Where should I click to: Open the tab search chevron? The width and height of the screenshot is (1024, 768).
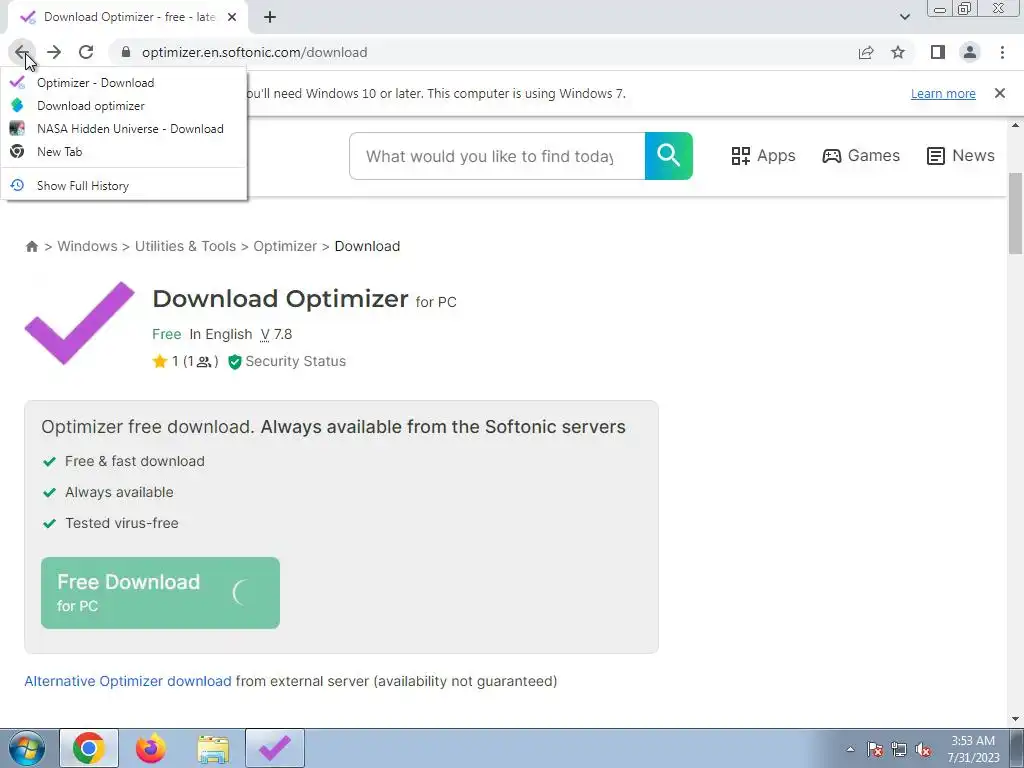pyautogui.click(x=904, y=17)
